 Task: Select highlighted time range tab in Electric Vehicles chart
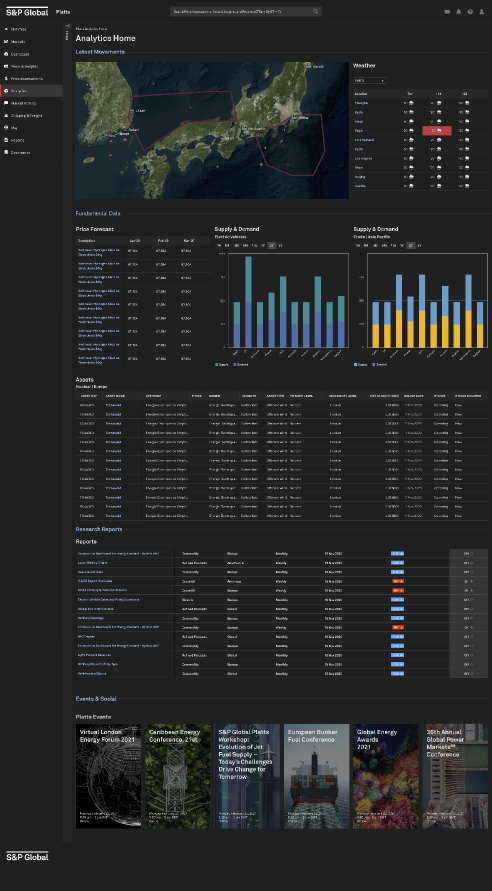[x=272, y=245]
